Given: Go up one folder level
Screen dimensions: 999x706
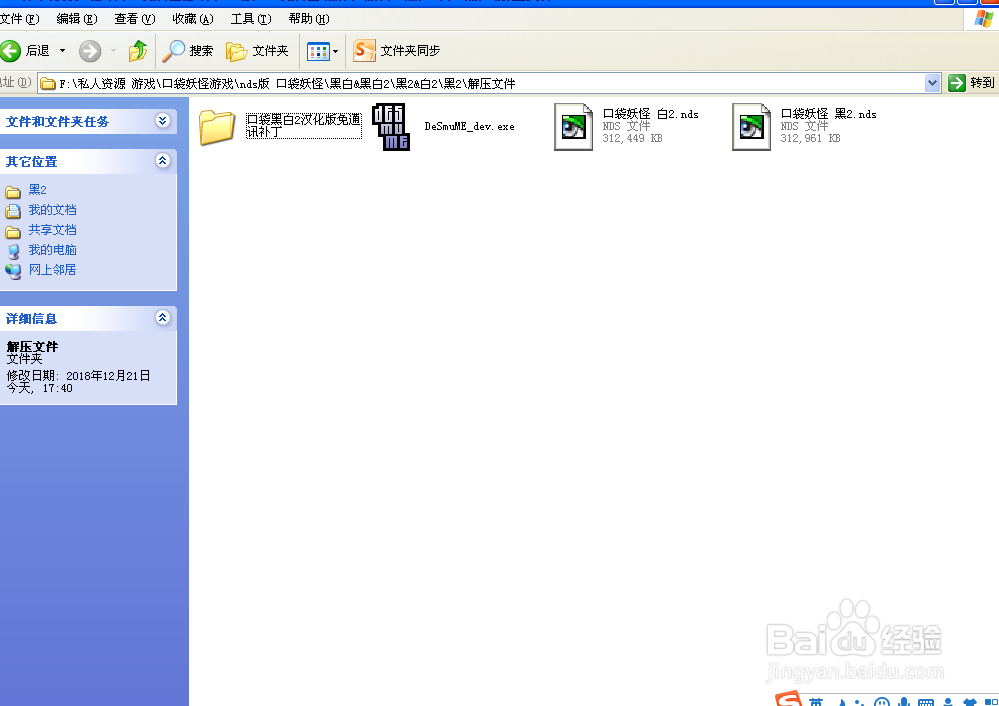Looking at the screenshot, I should click(x=138, y=50).
